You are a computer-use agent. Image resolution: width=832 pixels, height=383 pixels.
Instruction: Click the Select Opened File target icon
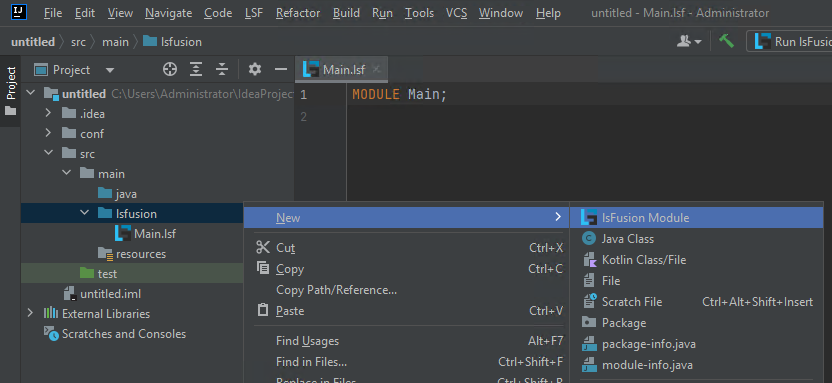tap(170, 69)
